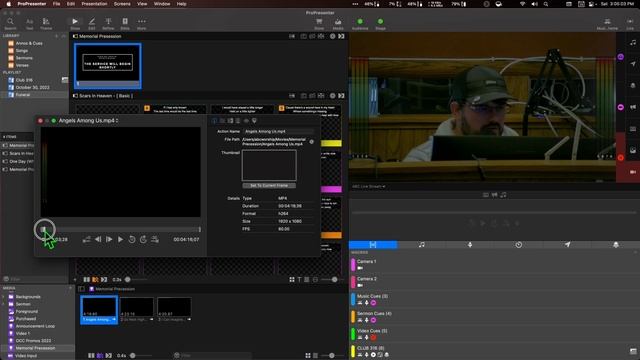Image resolution: width=640 pixels, height=360 pixels.
Task: Trigger the Music Cues macro
Action: point(494,299)
